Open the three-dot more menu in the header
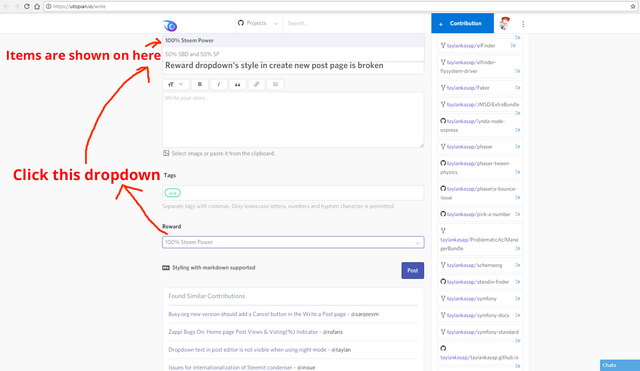Image resolution: width=640 pixels, height=371 pixels. click(x=523, y=24)
